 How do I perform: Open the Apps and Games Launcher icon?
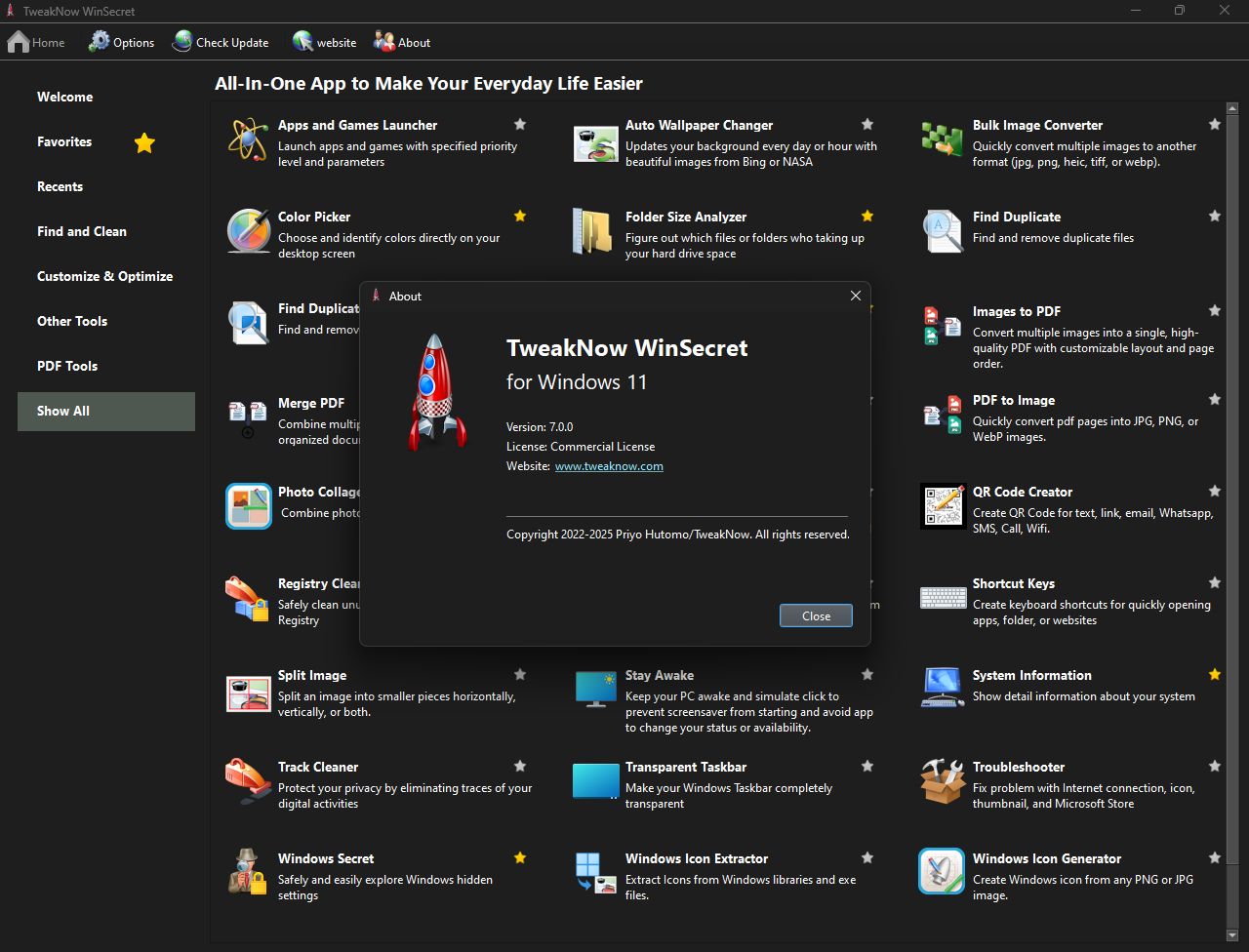248,139
